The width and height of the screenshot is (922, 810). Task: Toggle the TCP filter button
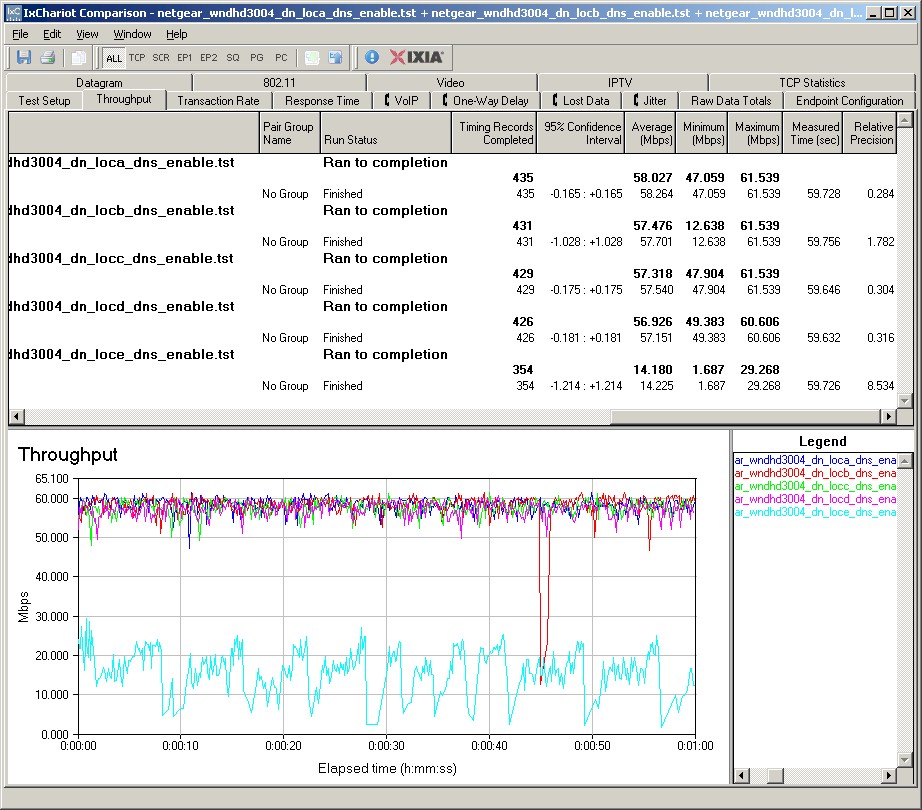(x=137, y=58)
